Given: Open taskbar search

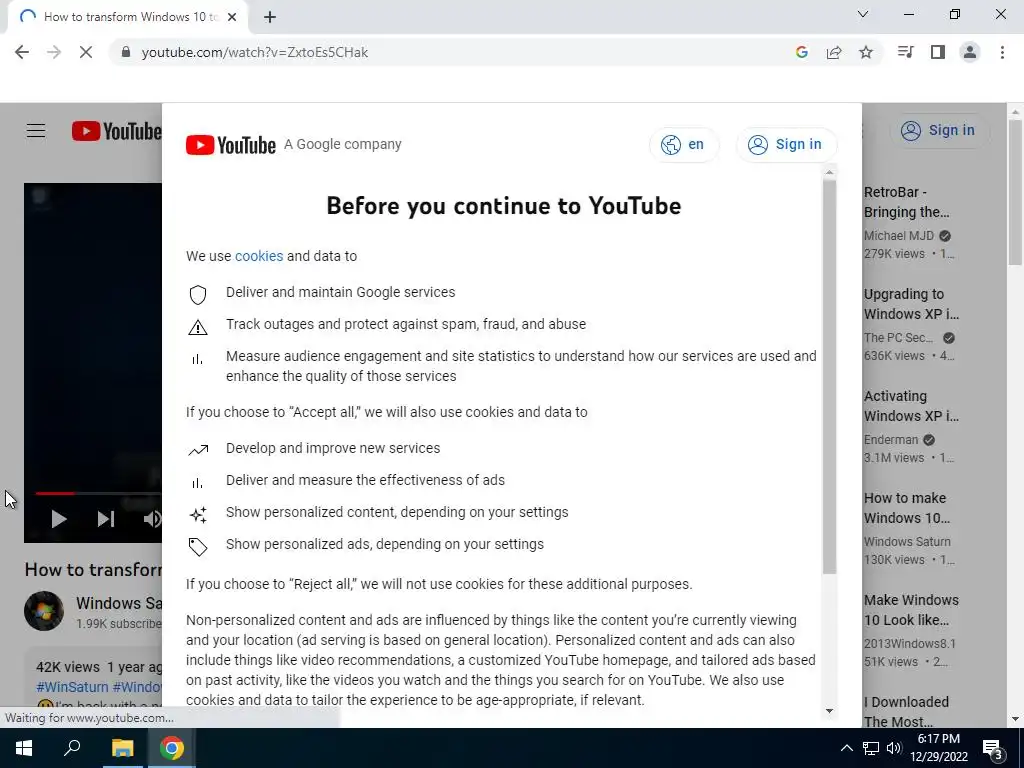Looking at the screenshot, I should (x=72, y=748).
